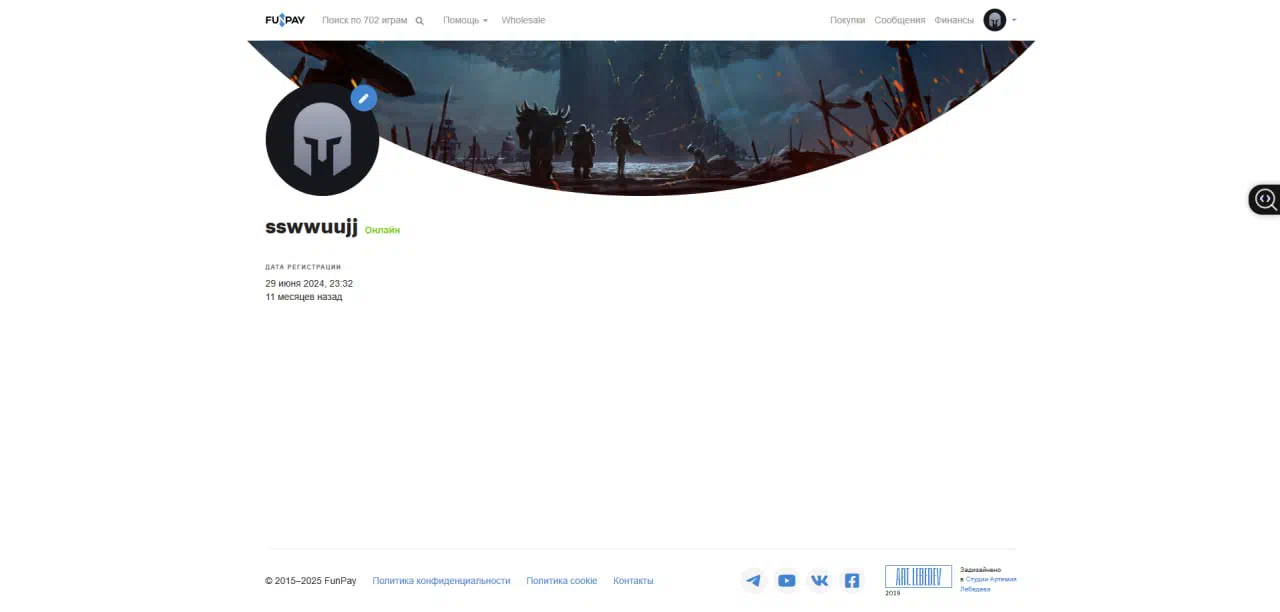This screenshot has width=1280, height=612.
Task: Click the large profile avatar image
Action: [322, 139]
